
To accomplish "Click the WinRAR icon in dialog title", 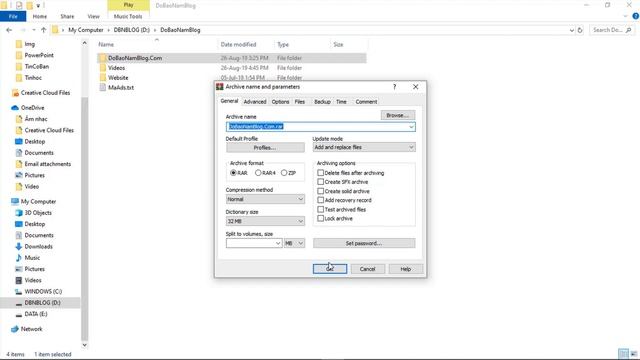I will (x=220, y=87).
